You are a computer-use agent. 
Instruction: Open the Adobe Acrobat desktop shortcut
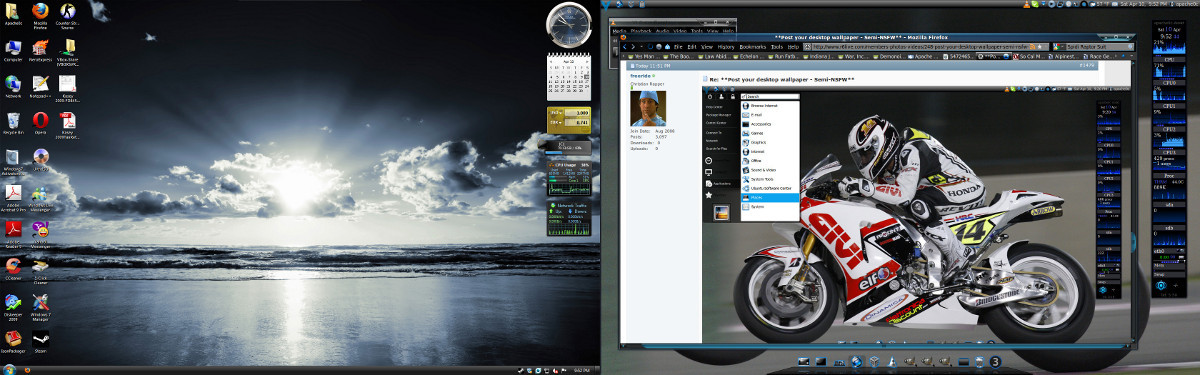click(13, 196)
